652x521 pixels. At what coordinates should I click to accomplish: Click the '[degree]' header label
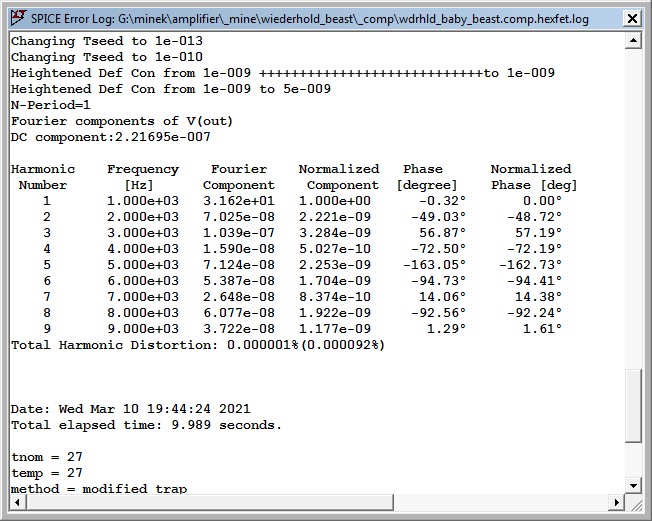pyautogui.click(x=427, y=185)
